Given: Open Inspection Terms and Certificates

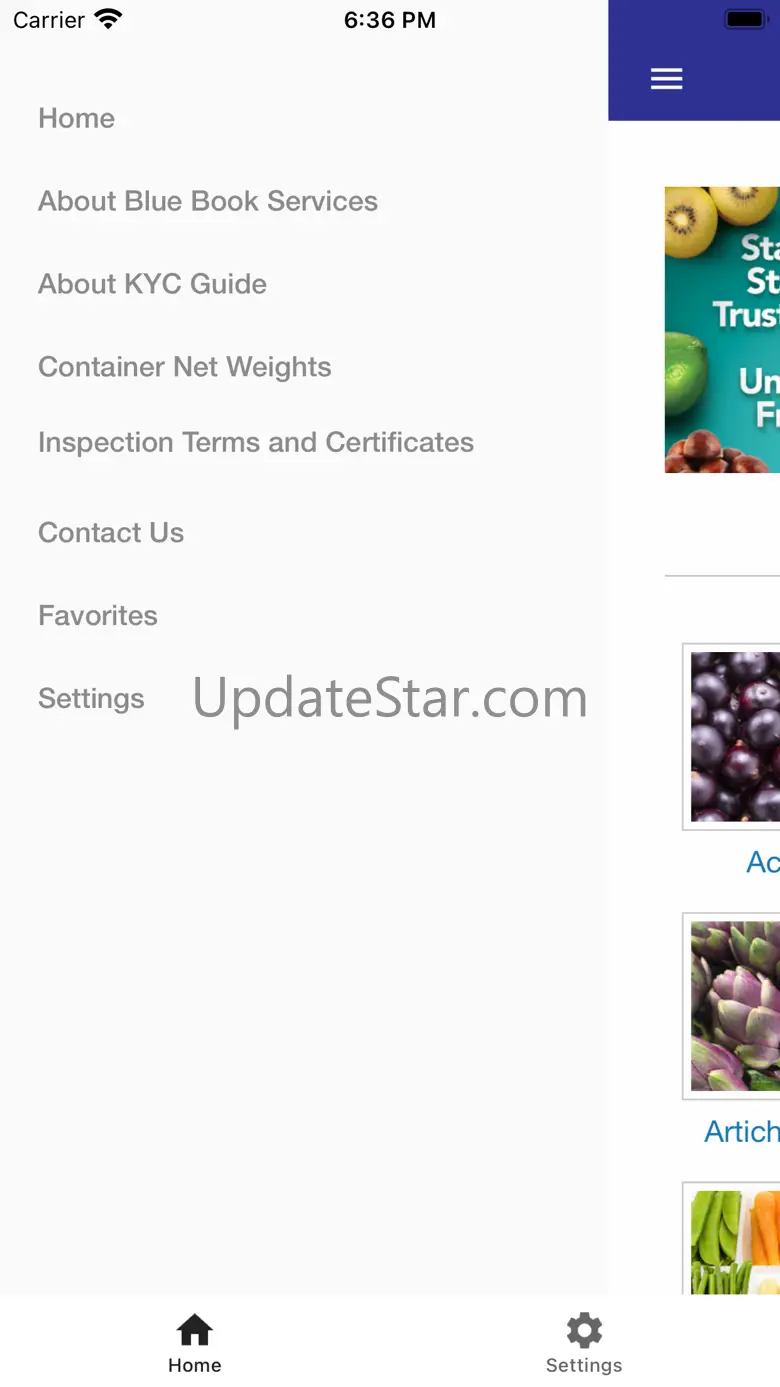Looking at the screenshot, I should coord(256,442).
